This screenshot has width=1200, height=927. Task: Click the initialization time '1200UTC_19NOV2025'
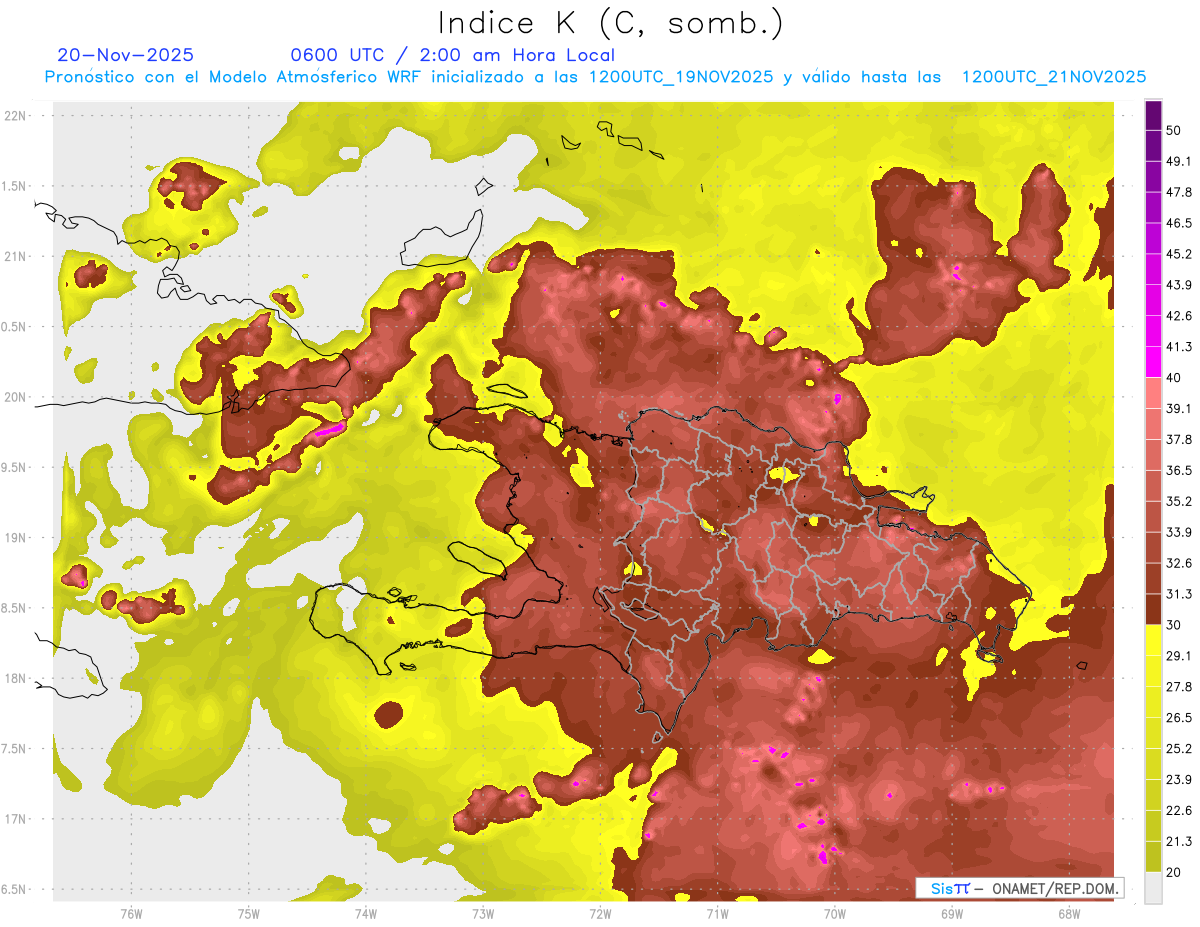(x=681, y=77)
